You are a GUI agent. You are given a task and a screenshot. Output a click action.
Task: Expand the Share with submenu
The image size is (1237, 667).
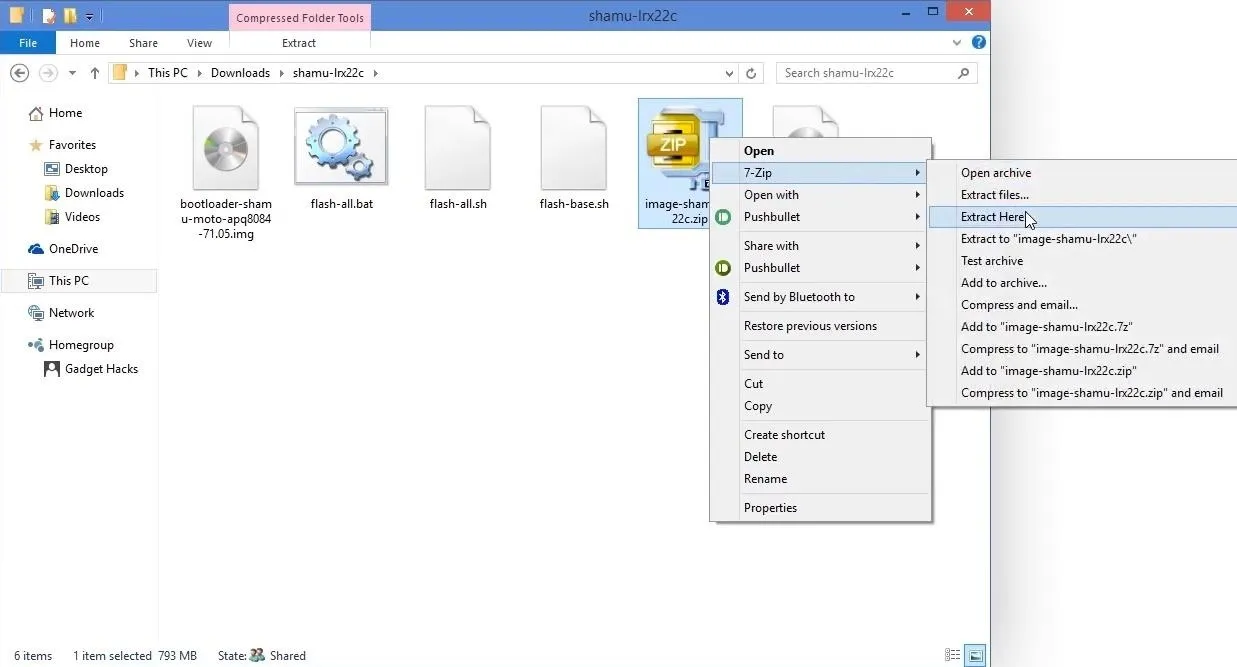[821, 246]
